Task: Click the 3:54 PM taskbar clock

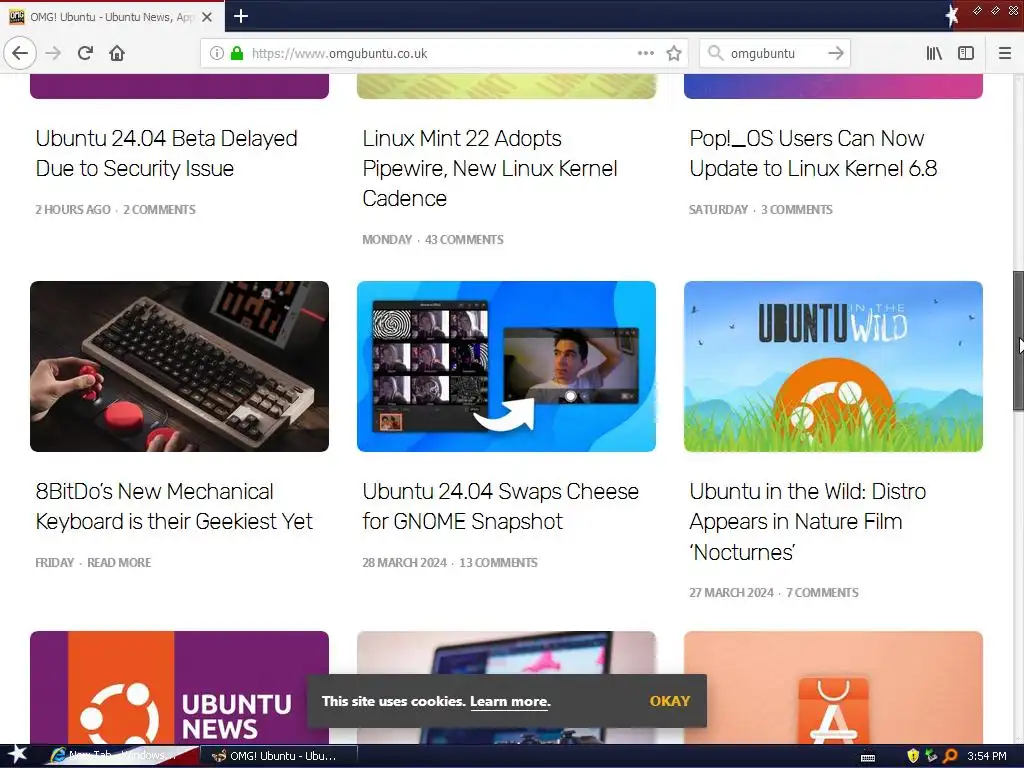Action: coord(987,756)
